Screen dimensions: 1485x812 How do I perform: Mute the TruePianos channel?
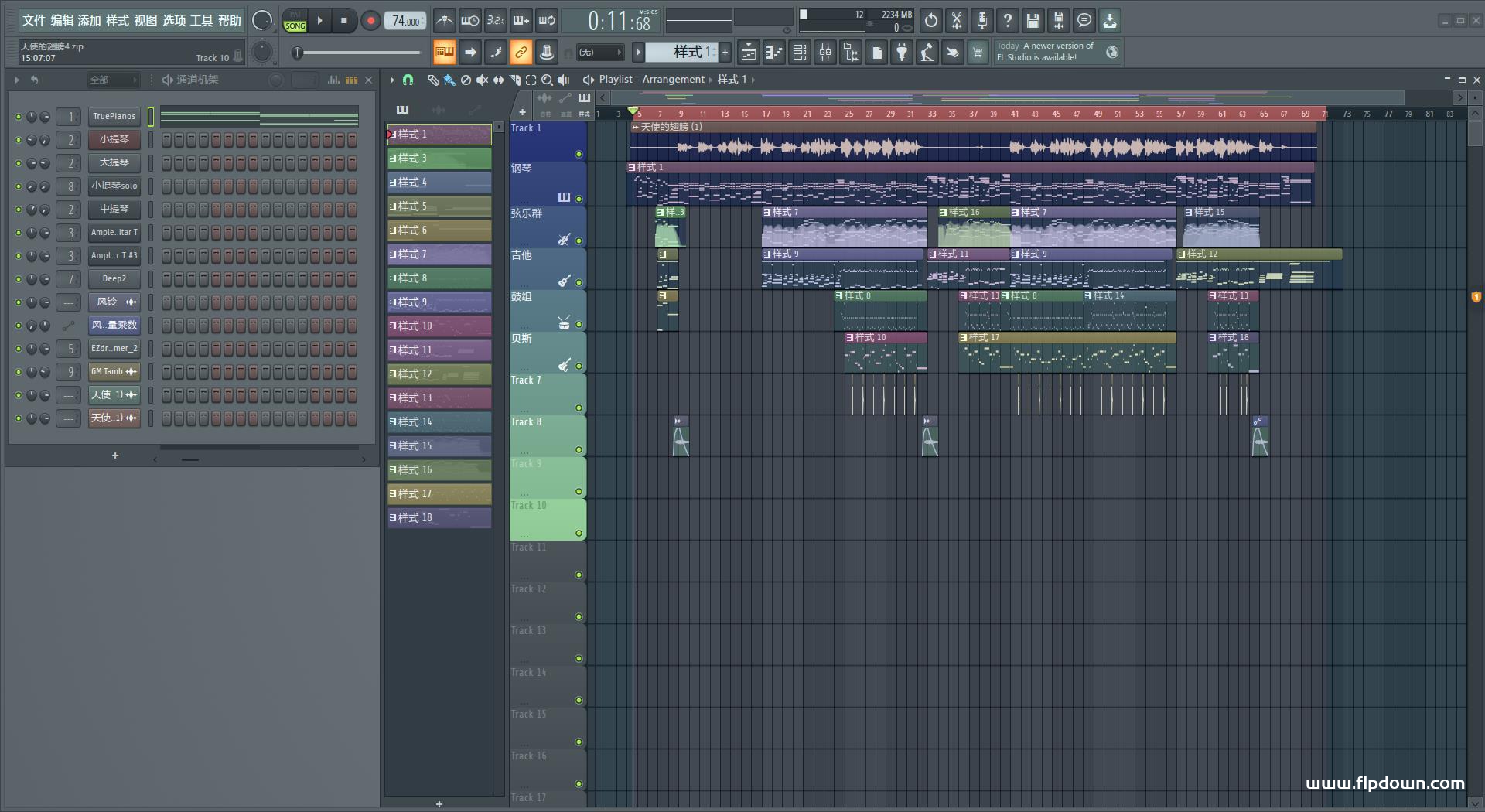19,117
